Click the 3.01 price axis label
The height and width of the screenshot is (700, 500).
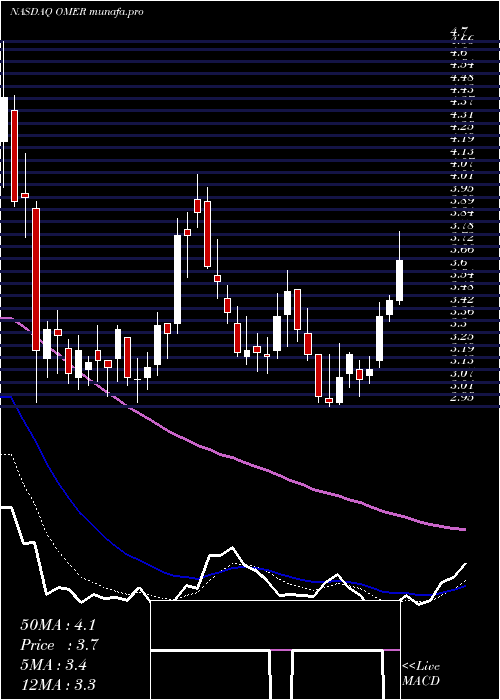coord(462,385)
